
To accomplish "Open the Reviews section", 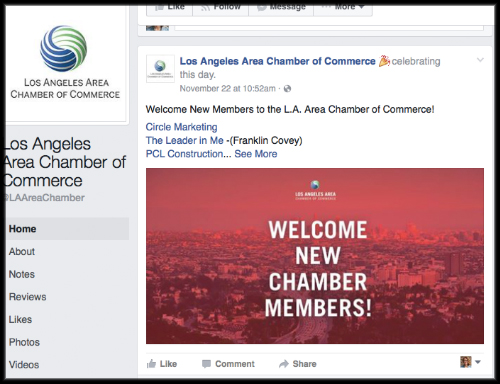I will (x=27, y=297).
